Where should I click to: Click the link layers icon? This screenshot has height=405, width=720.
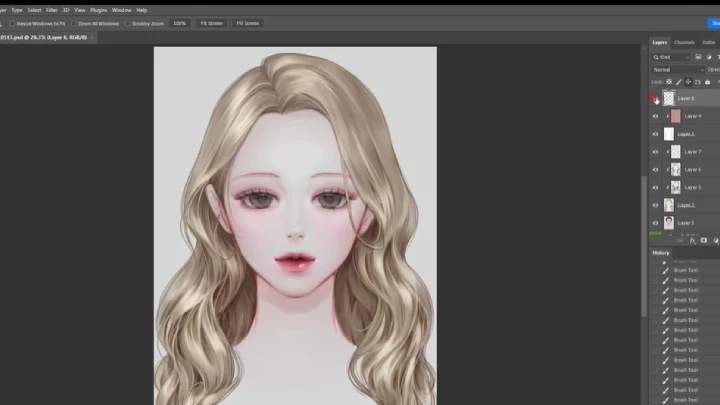click(x=680, y=240)
